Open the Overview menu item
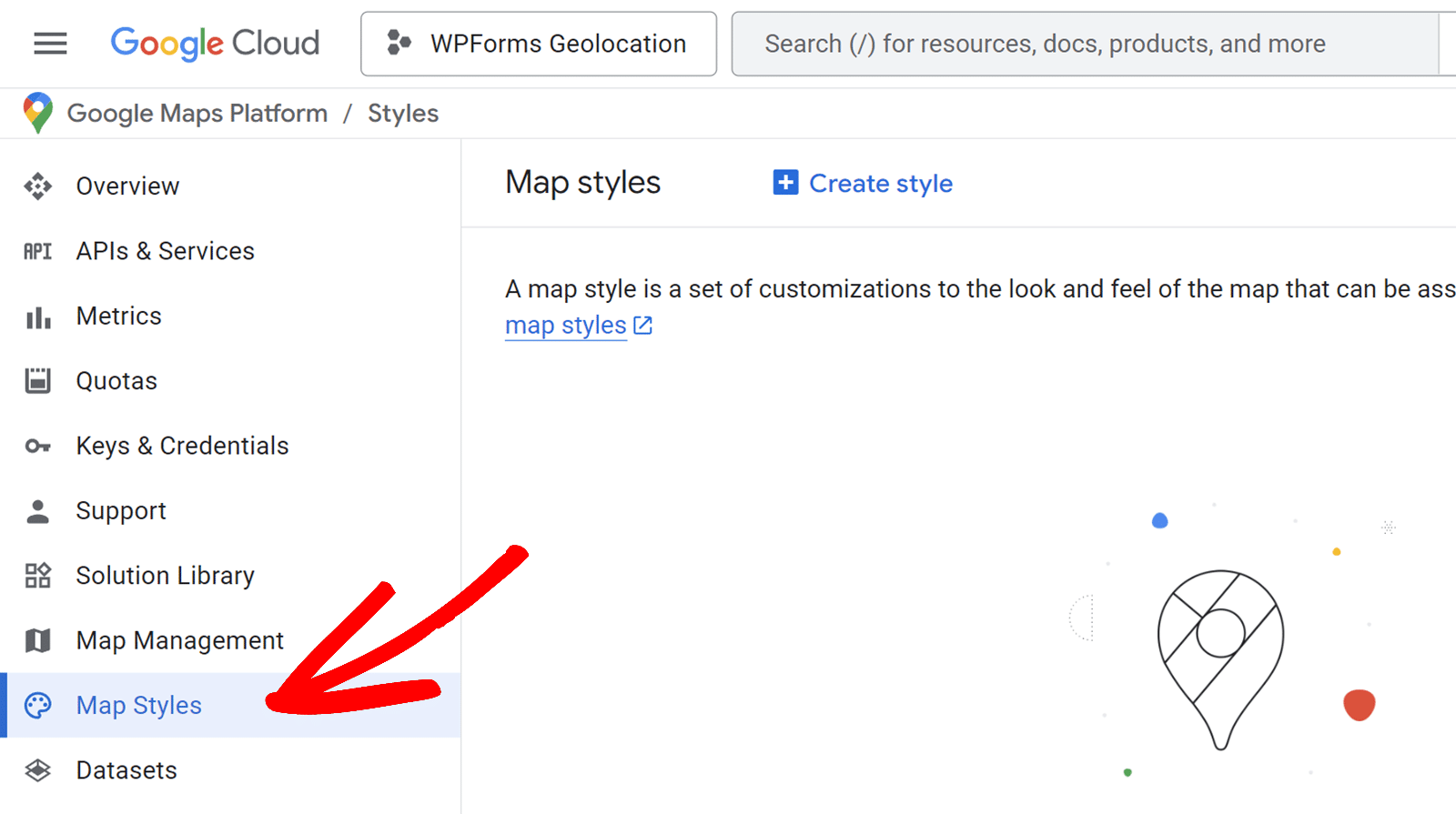1456x814 pixels. (230, 186)
